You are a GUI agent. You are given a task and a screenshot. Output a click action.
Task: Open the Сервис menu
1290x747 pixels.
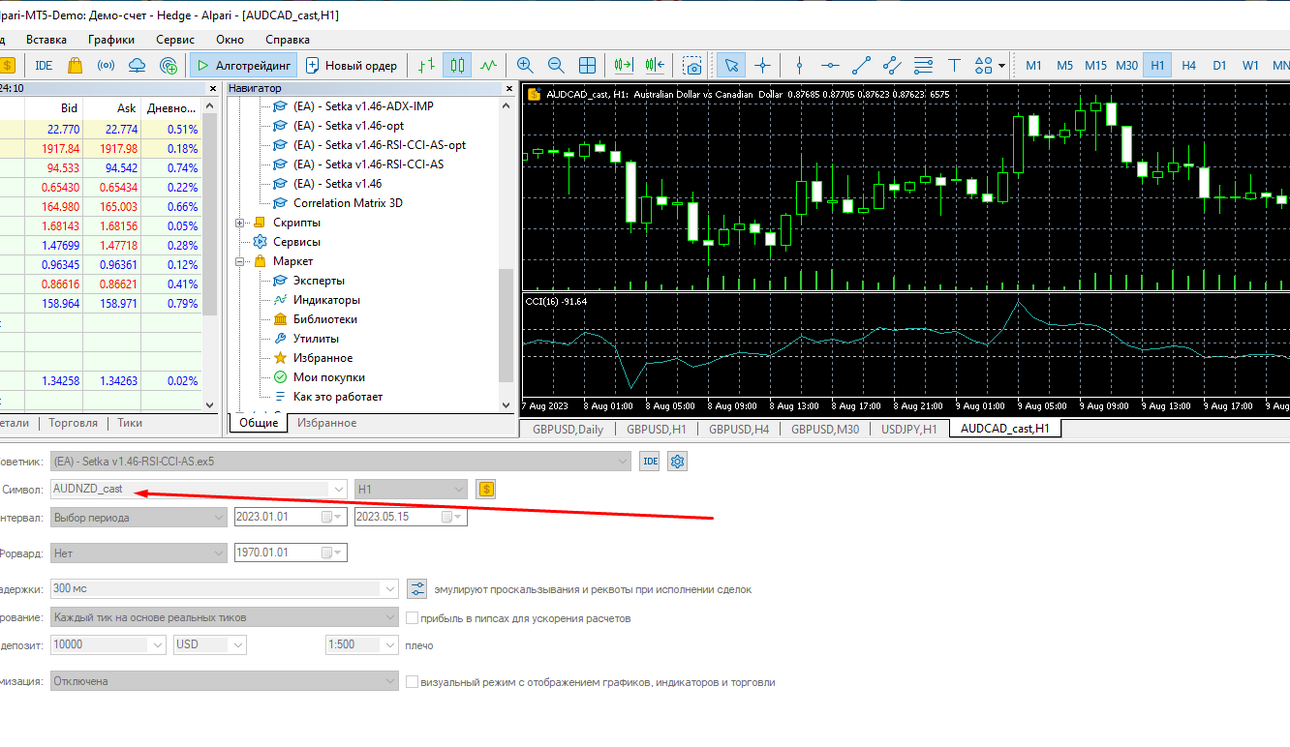[x=176, y=40]
